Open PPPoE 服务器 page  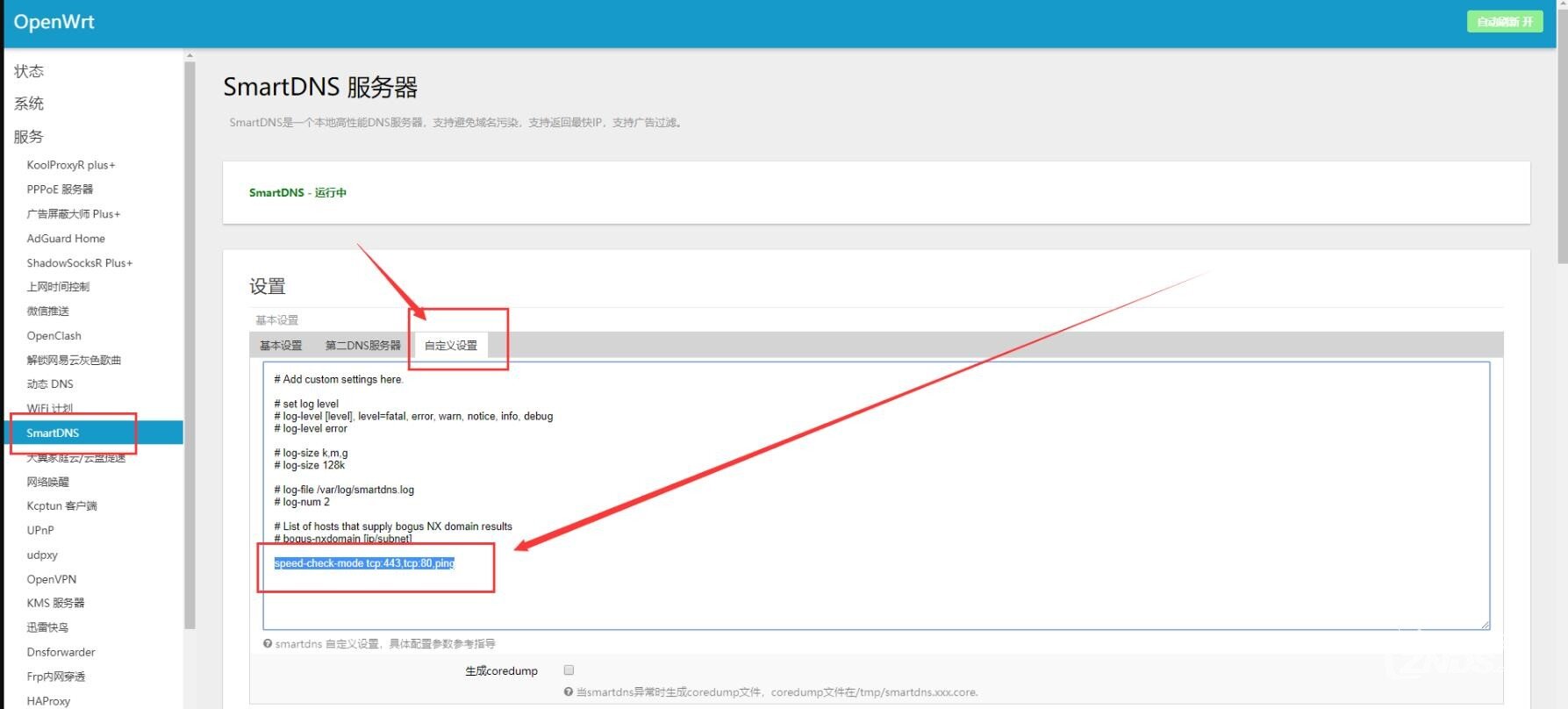60,190
